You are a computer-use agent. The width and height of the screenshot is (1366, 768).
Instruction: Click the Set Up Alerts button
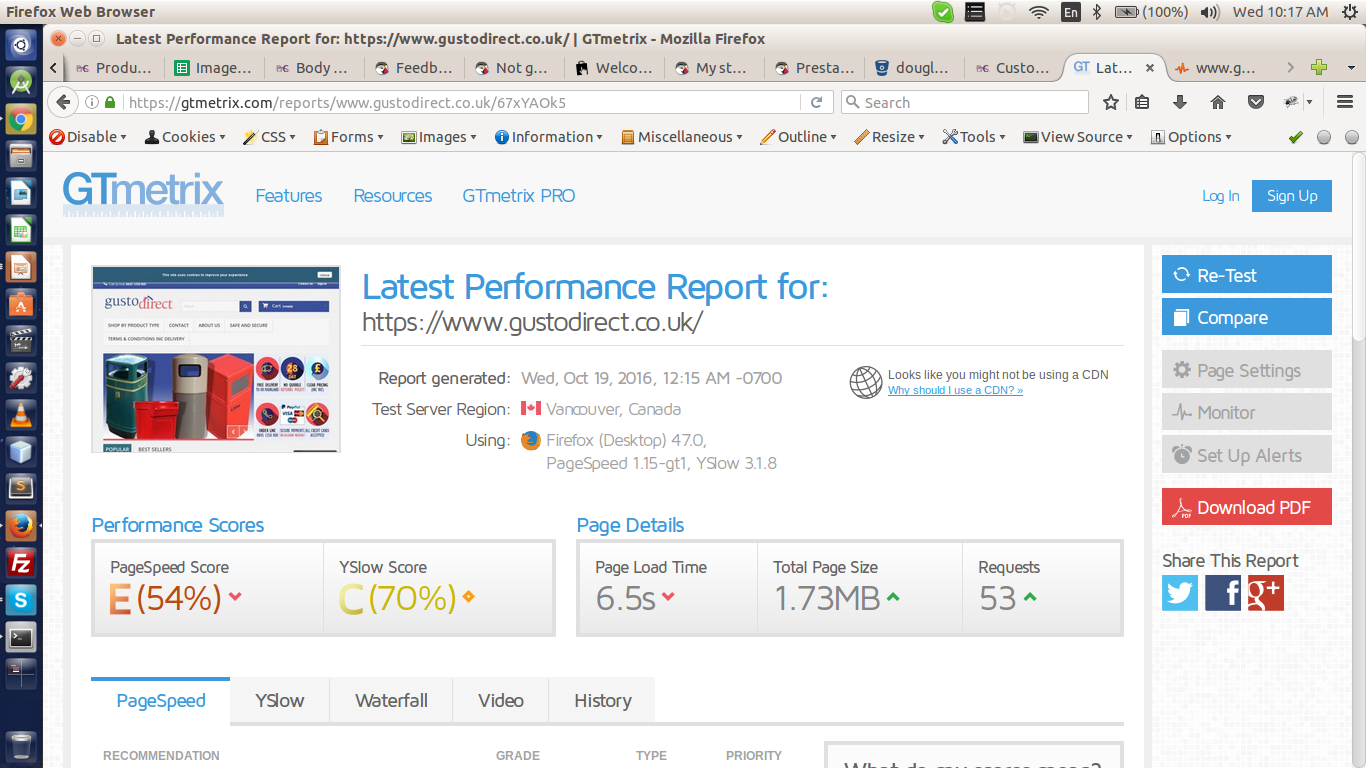point(1247,455)
